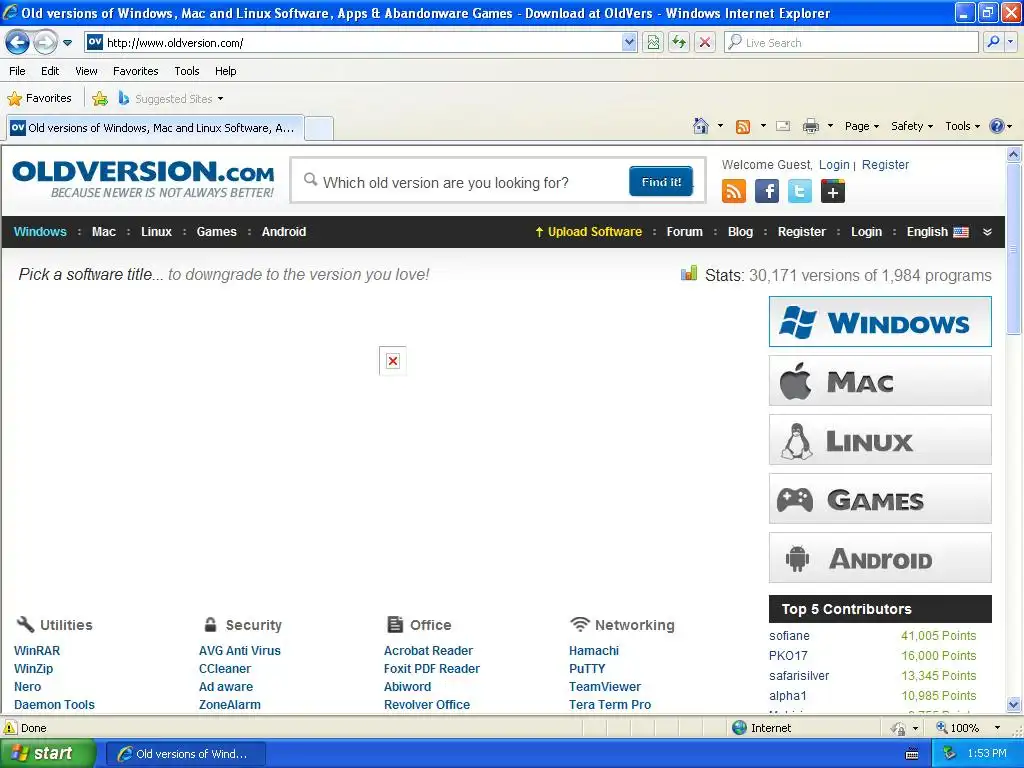1024x768 pixels.
Task: Click the Home icon in command bar
Action: click(x=701, y=126)
